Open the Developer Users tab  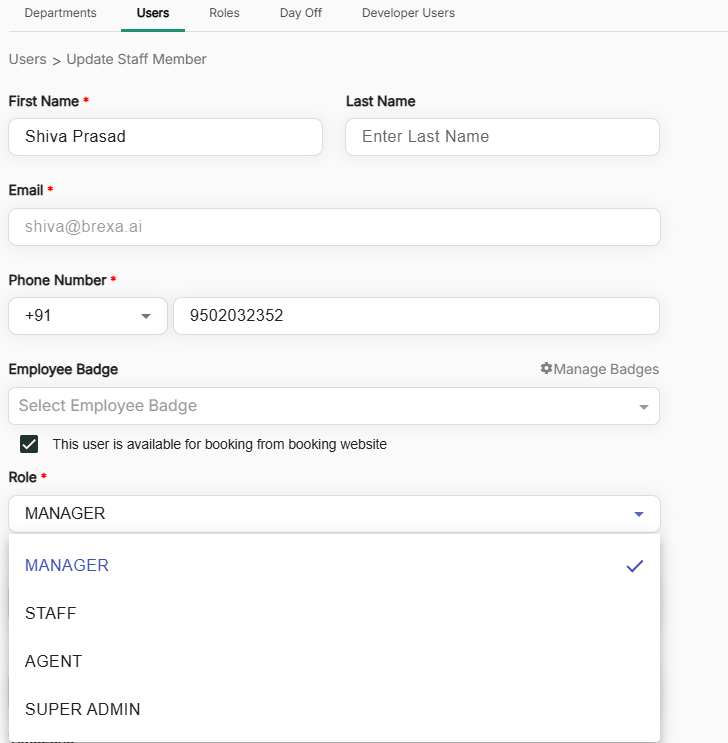(x=408, y=13)
